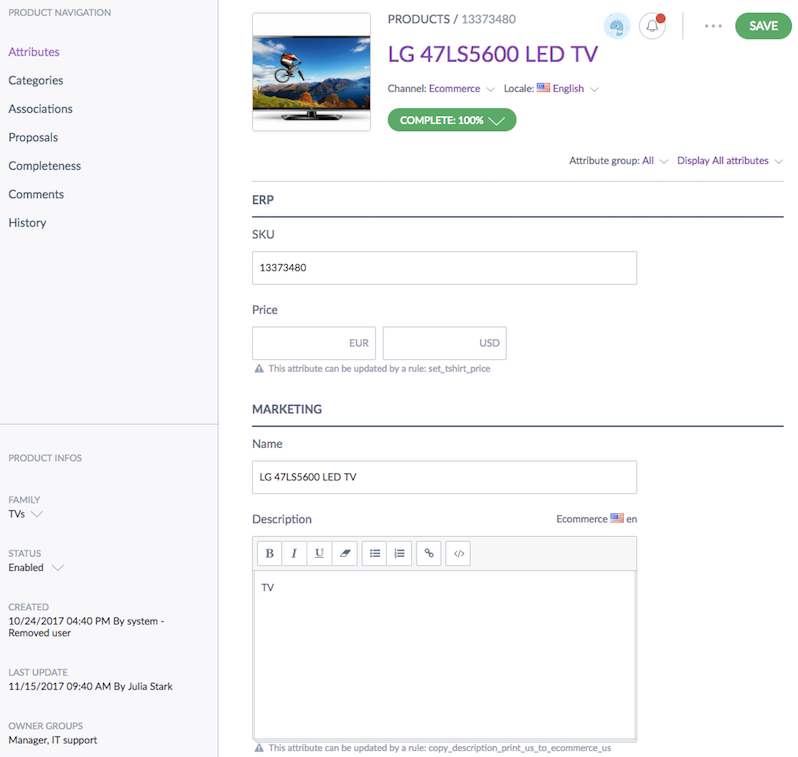Click the eraser remove-formatting icon
798x757 pixels.
pyautogui.click(x=345, y=553)
